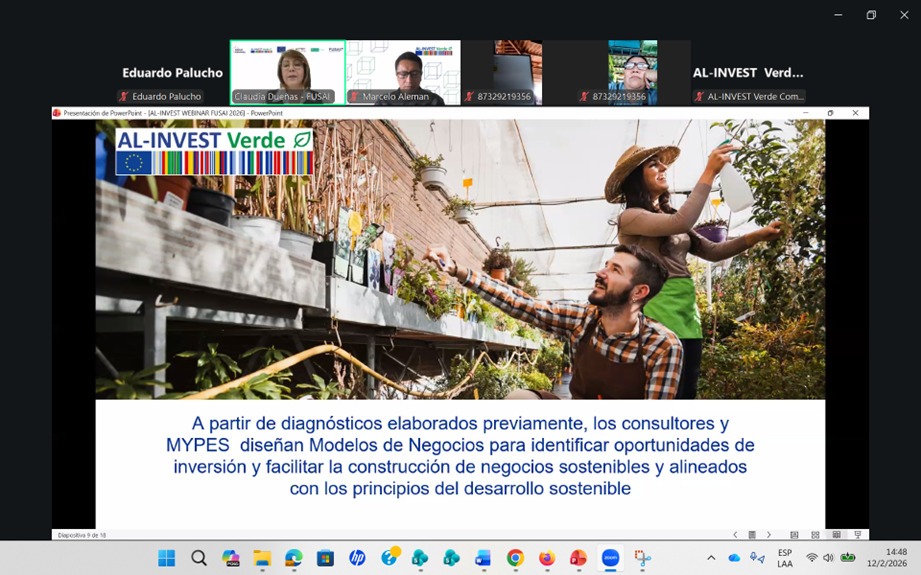Screen dimensions: 921x575
Task: Click PowerPoint title bar text AL-INVEST WEBINAR FUSAI 2026
Action: point(196,113)
